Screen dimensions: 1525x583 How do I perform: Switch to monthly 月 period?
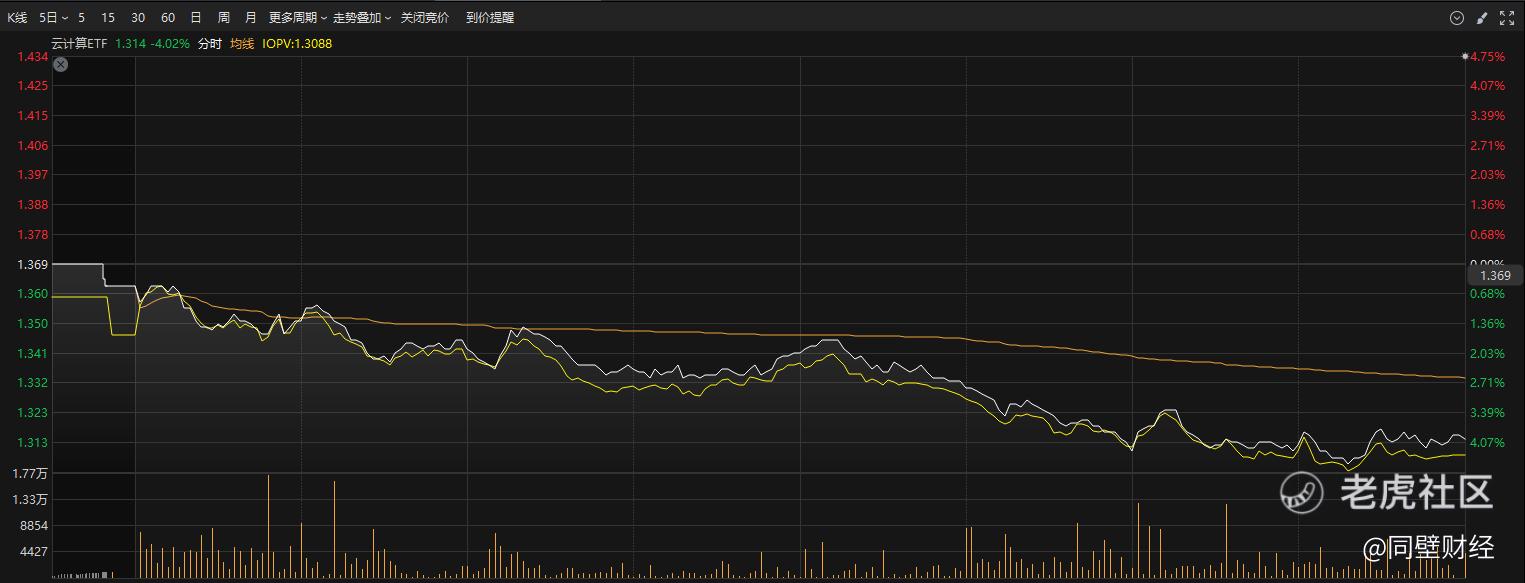251,18
